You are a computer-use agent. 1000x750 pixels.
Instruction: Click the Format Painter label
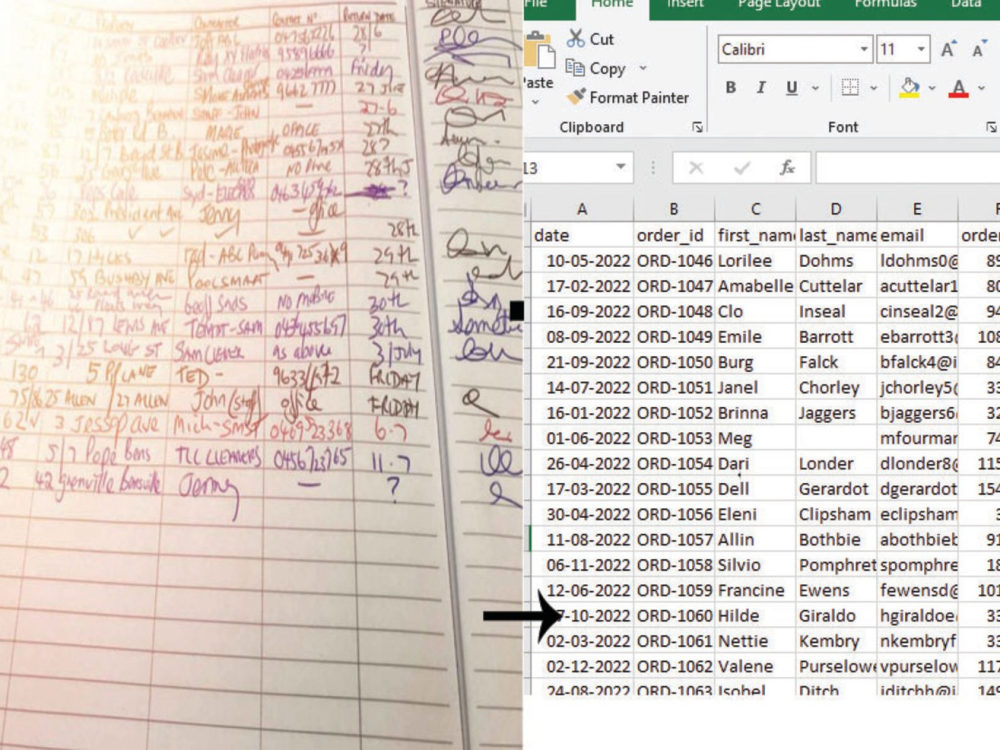point(639,98)
